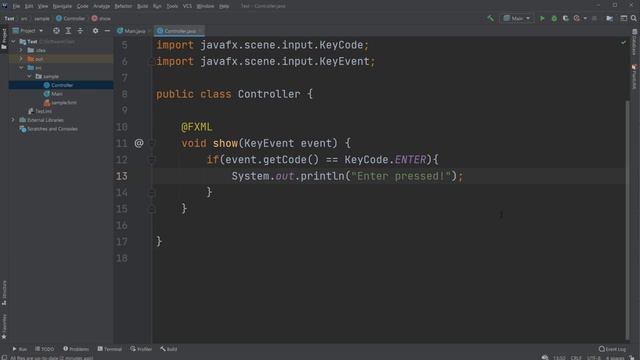Screen dimensions: 640x360
Task: Open the Help menu
Action: point(224,6)
